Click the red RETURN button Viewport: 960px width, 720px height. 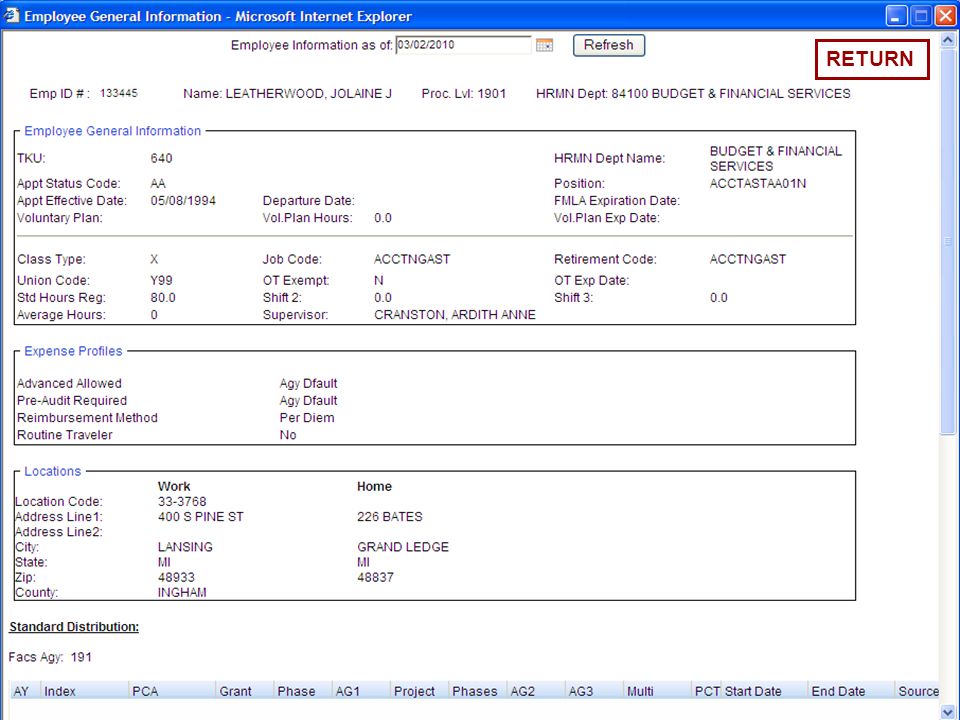[872, 59]
